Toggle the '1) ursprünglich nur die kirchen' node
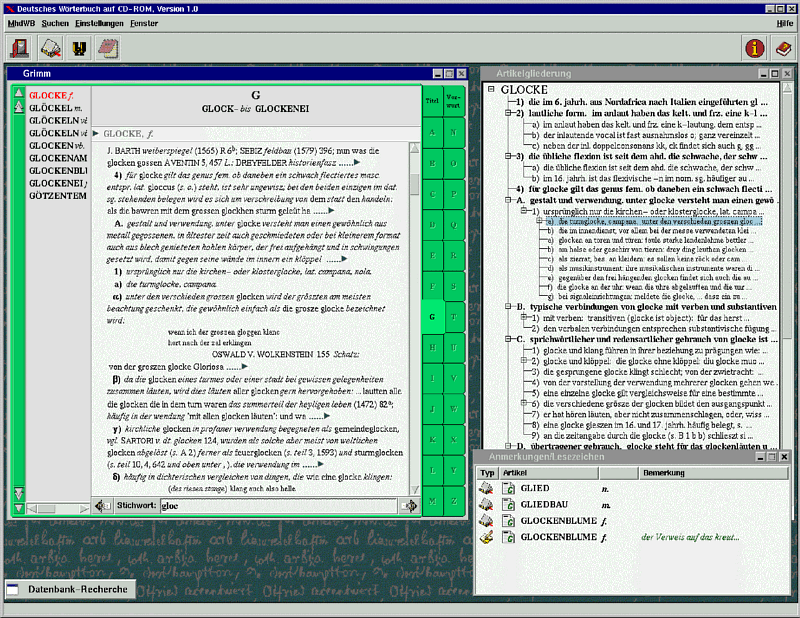Image resolution: width=800 pixels, height=618 pixels. [x=523, y=211]
